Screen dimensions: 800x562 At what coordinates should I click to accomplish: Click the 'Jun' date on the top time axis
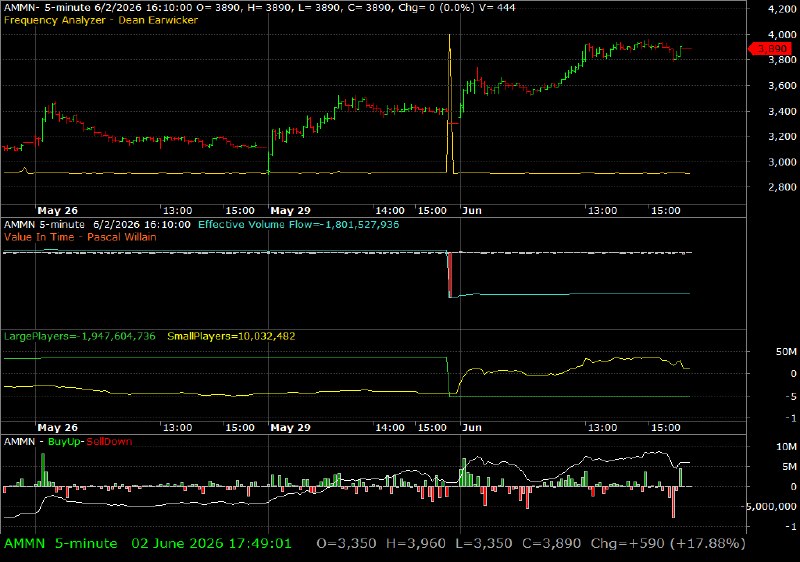point(472,211)
